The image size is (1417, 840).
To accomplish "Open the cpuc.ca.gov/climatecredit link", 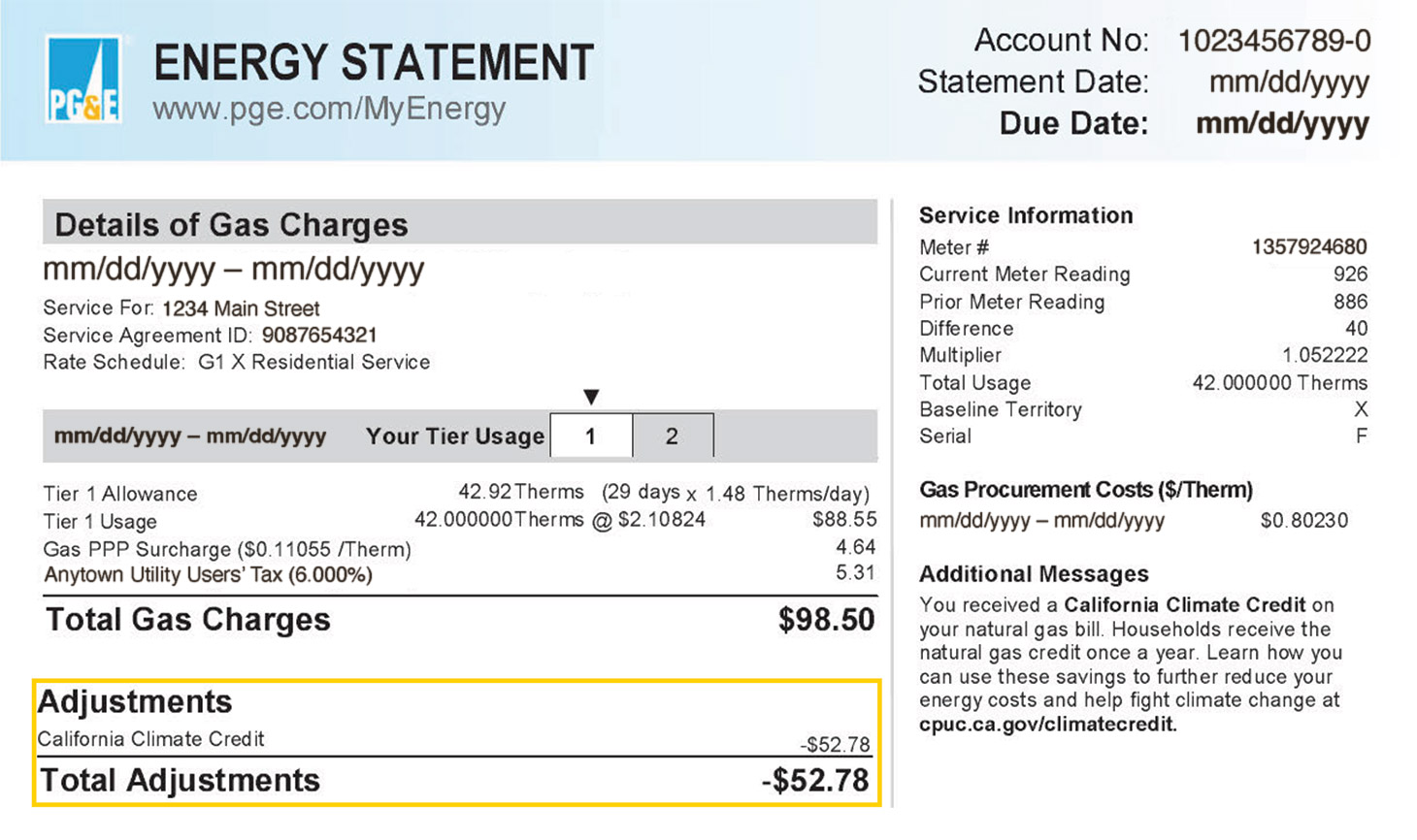I will click(x=1047, y=725).
